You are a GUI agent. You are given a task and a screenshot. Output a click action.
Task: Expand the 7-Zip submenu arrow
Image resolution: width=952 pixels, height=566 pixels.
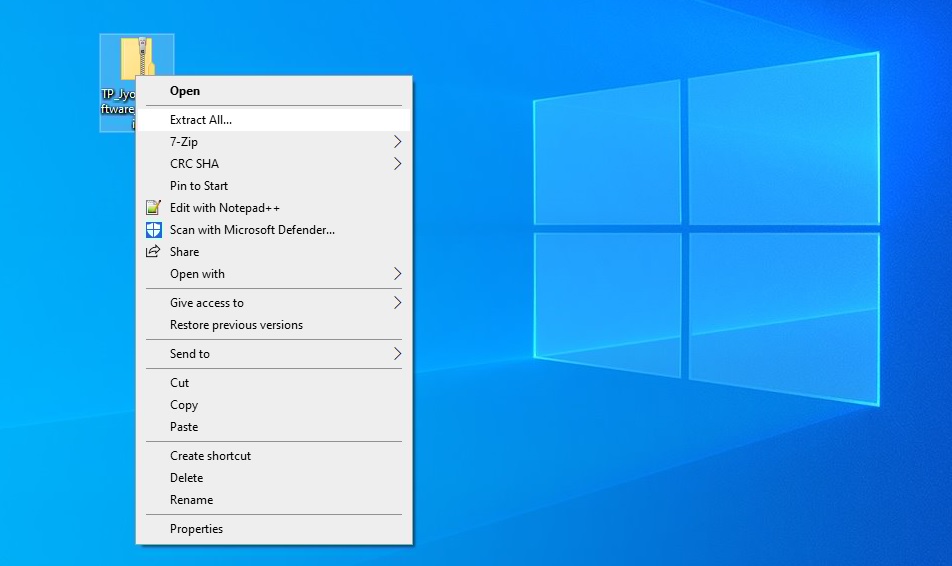(x=397, y=142)
